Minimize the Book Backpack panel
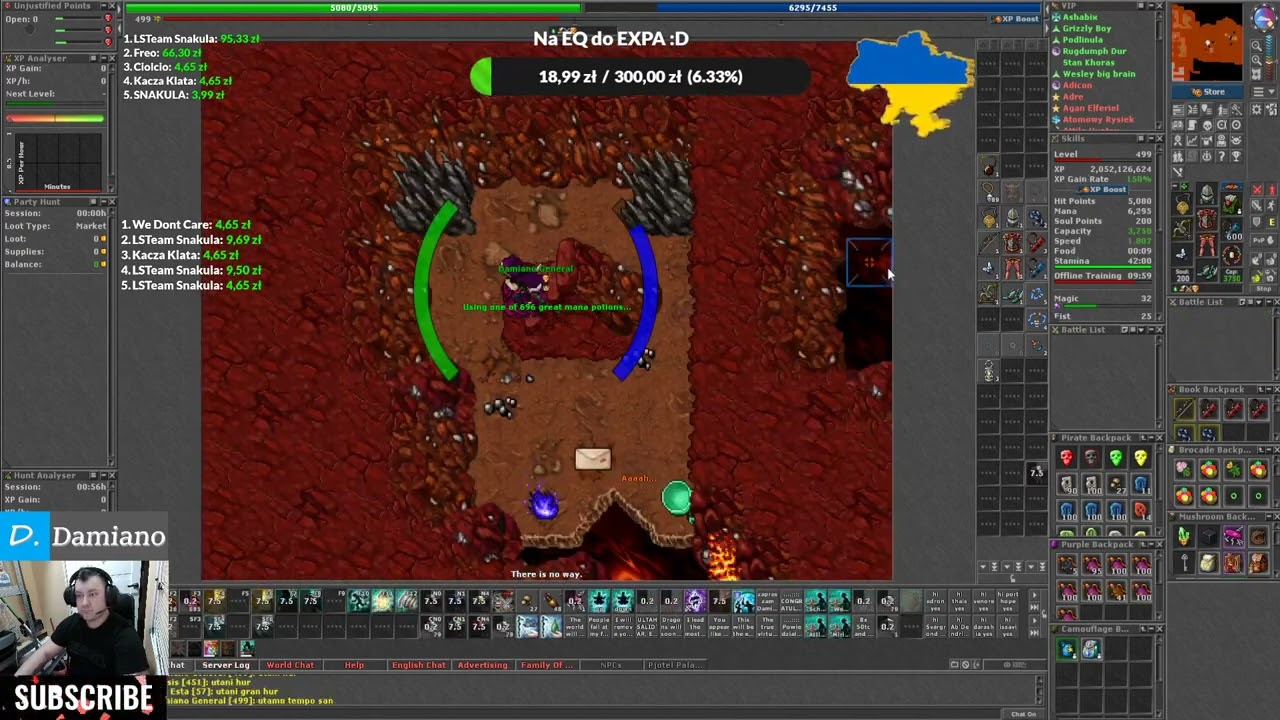 point(1269,389)
